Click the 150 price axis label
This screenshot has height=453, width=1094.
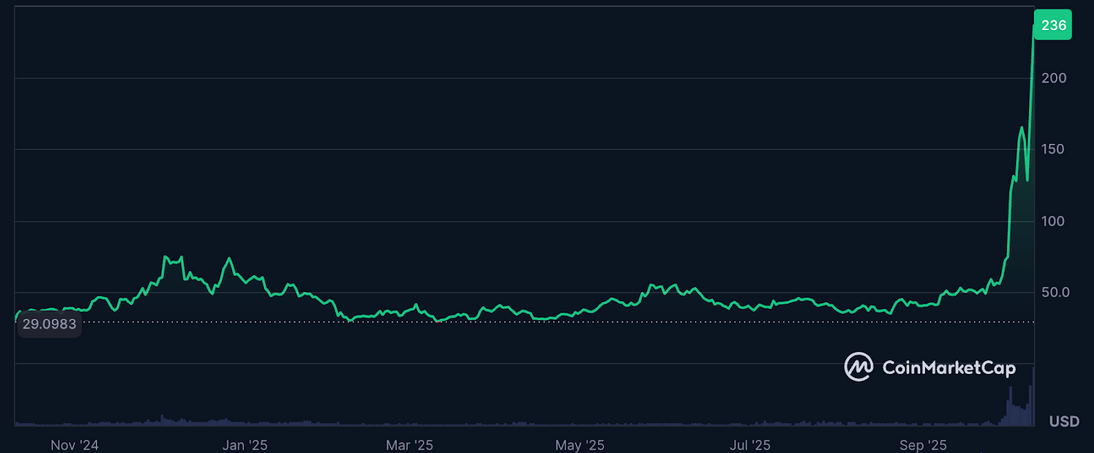[x=1054, y=150]
